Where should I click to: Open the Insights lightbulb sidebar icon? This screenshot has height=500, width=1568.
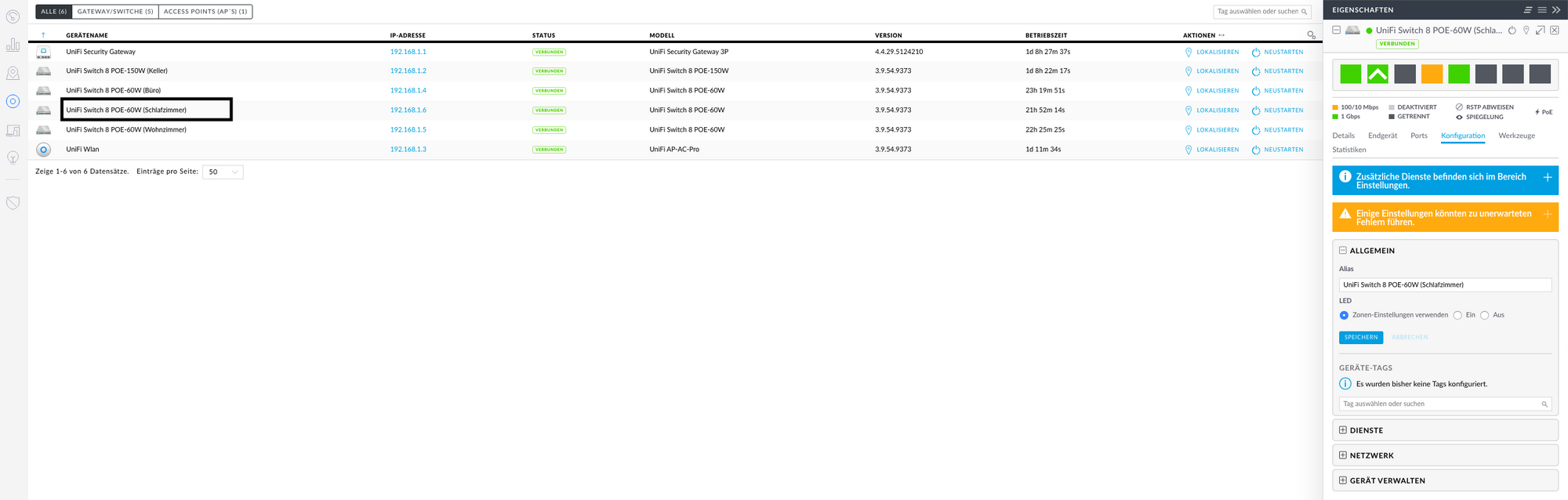13,158
